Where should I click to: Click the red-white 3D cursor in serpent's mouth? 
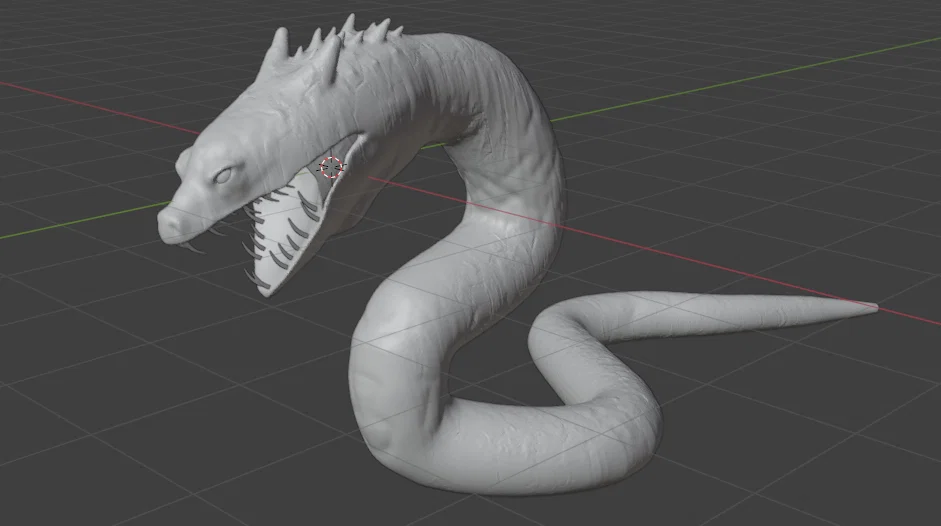coord(331,168)
